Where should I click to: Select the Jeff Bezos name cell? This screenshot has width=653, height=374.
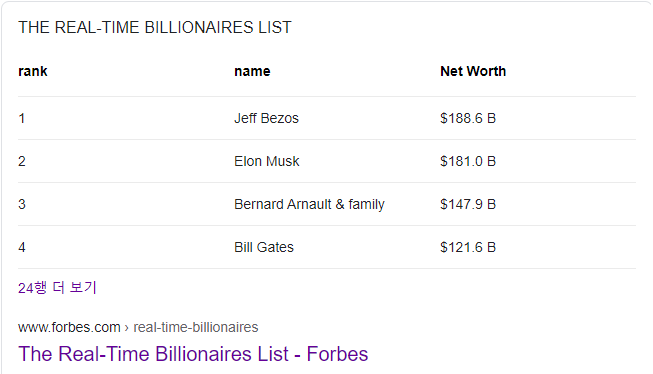(x=266, y=118)
